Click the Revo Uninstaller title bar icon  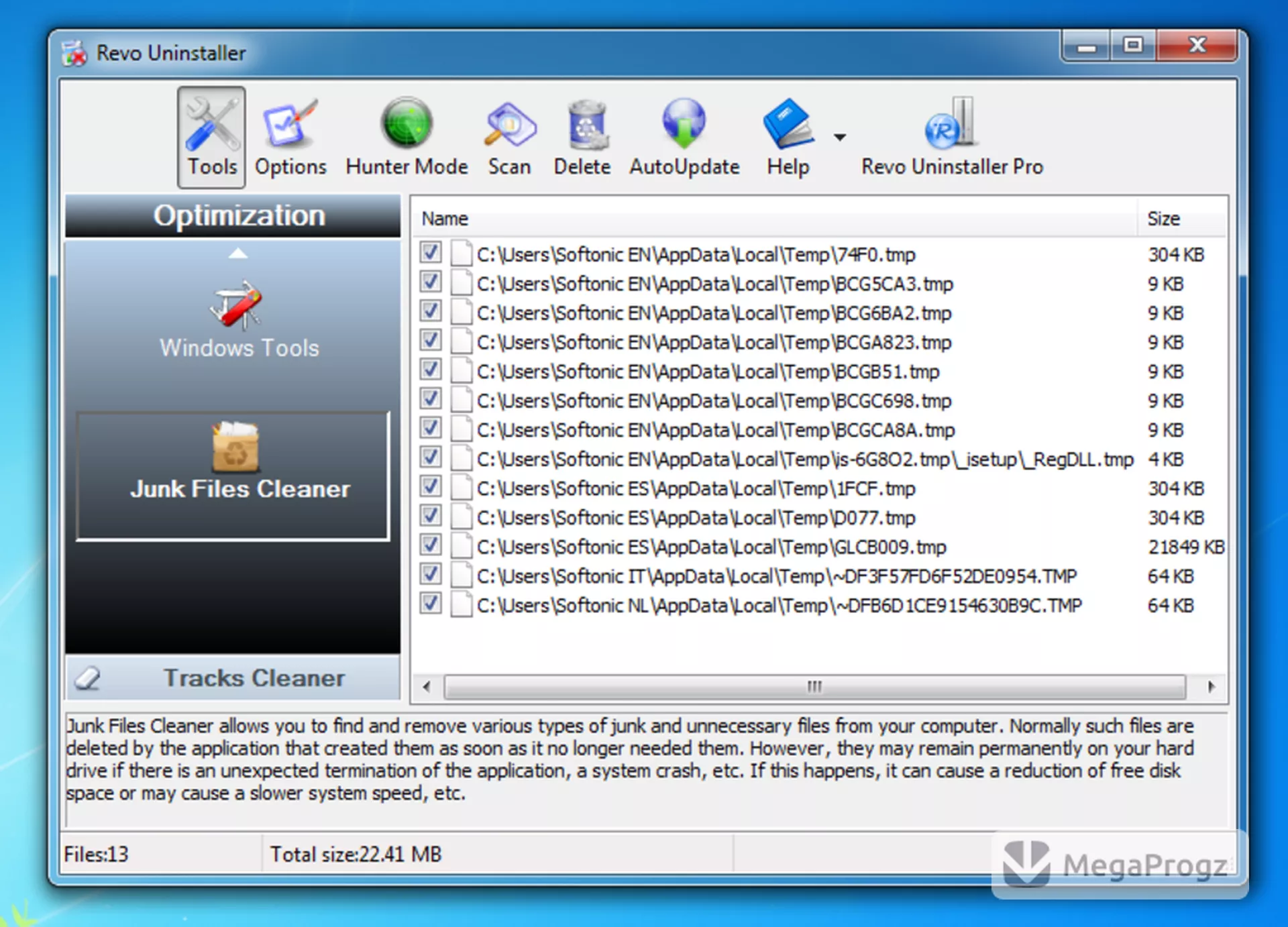(x=74, y=53)
